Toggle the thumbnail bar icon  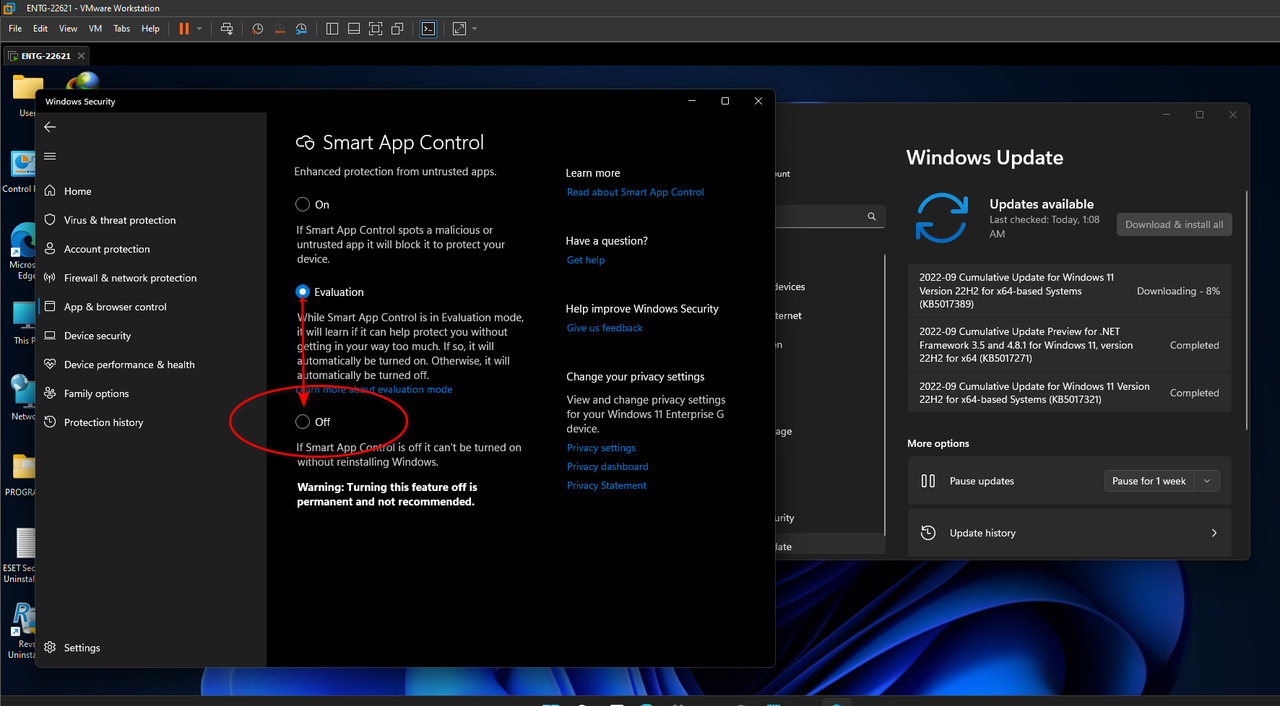[354, 29]
